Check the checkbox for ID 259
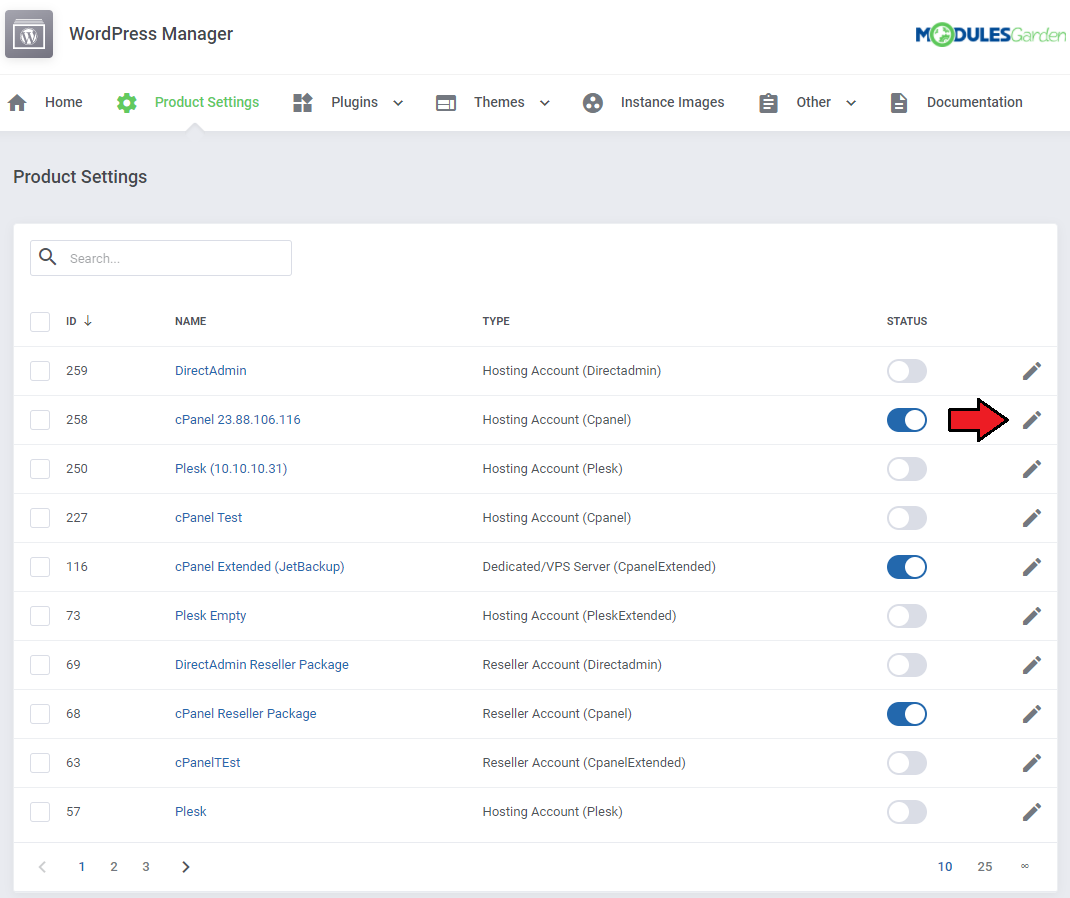 [40, 371]
